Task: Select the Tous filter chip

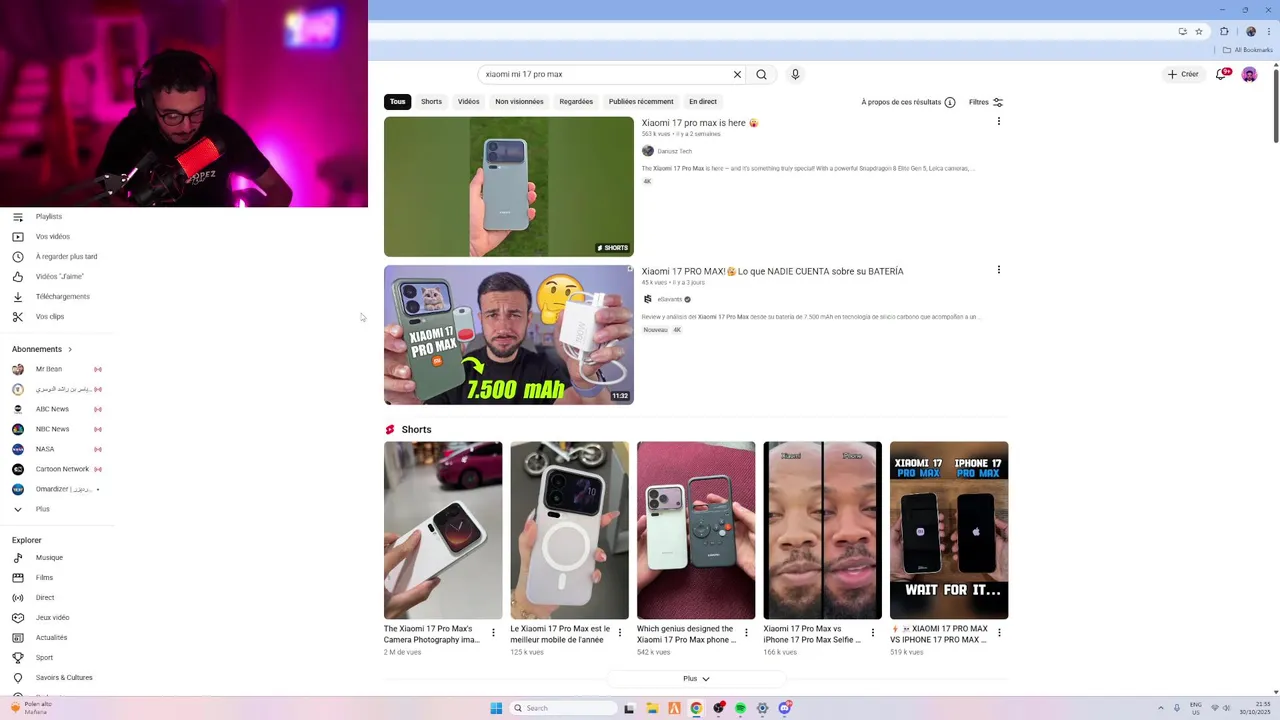Action: 398,101
